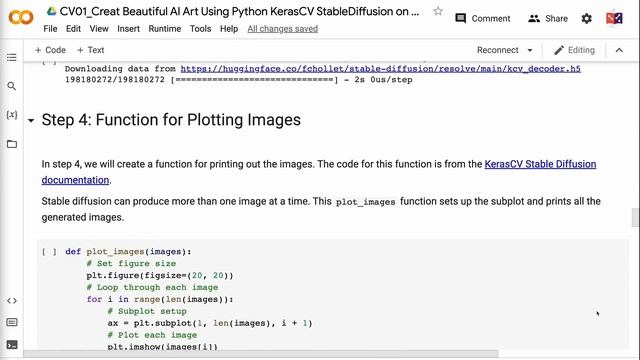
Task: Click the inline plot_images code text
Action: (x=366, y=202)
